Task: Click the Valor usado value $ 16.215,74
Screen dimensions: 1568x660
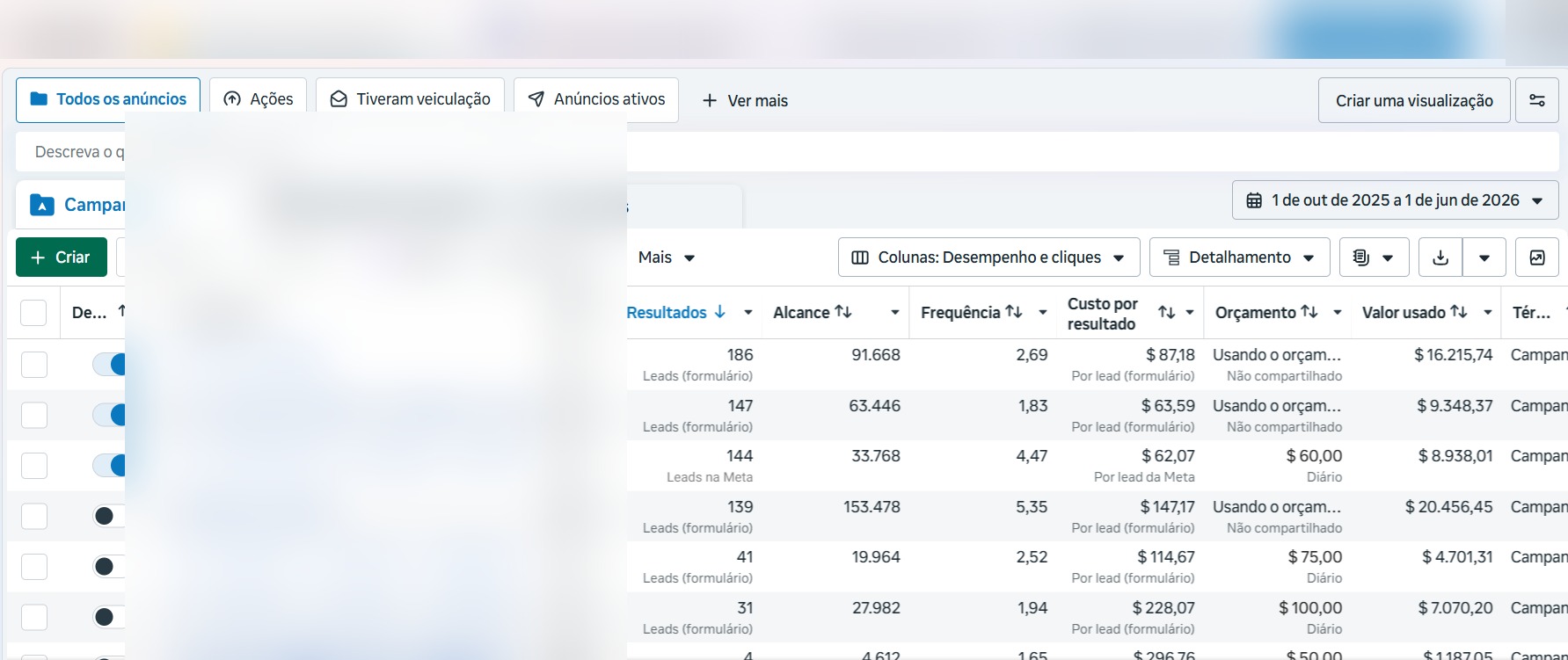Action: [x=1454, y=355]
